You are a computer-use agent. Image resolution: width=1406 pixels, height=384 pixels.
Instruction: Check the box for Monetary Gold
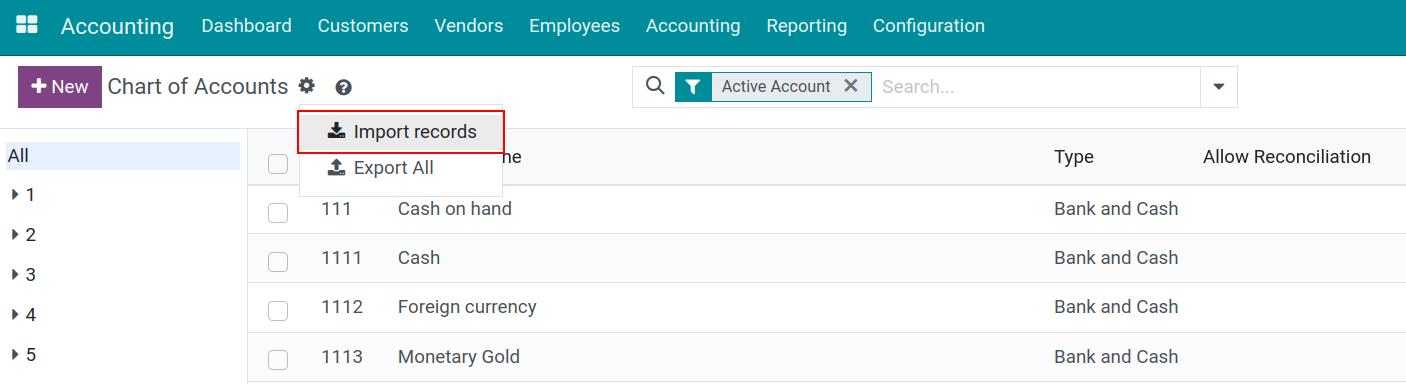278,360
